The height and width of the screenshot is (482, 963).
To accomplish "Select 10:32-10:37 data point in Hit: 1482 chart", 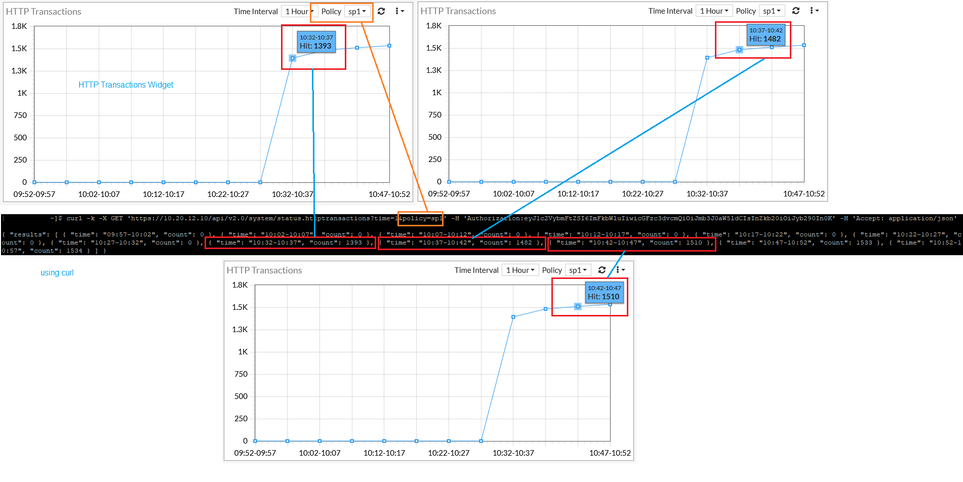I will [x=708, y=58].
